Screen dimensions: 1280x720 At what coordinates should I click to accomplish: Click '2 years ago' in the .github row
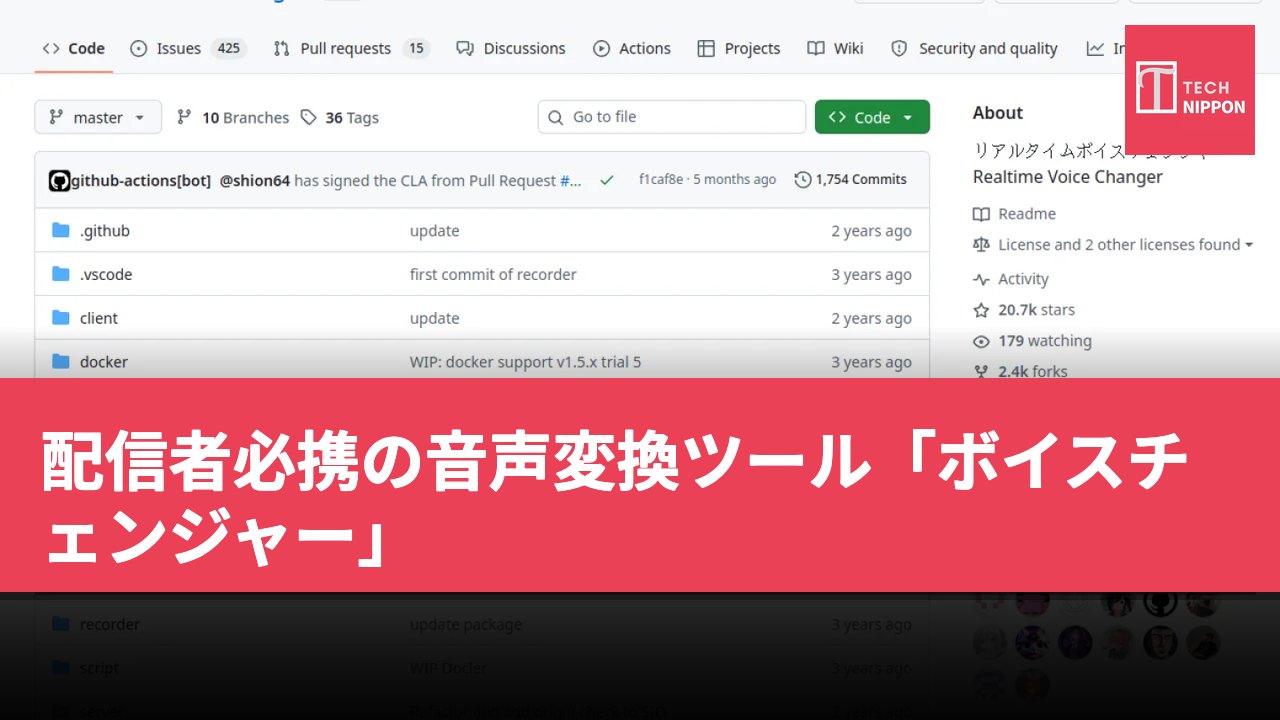[x=872, y=231]
